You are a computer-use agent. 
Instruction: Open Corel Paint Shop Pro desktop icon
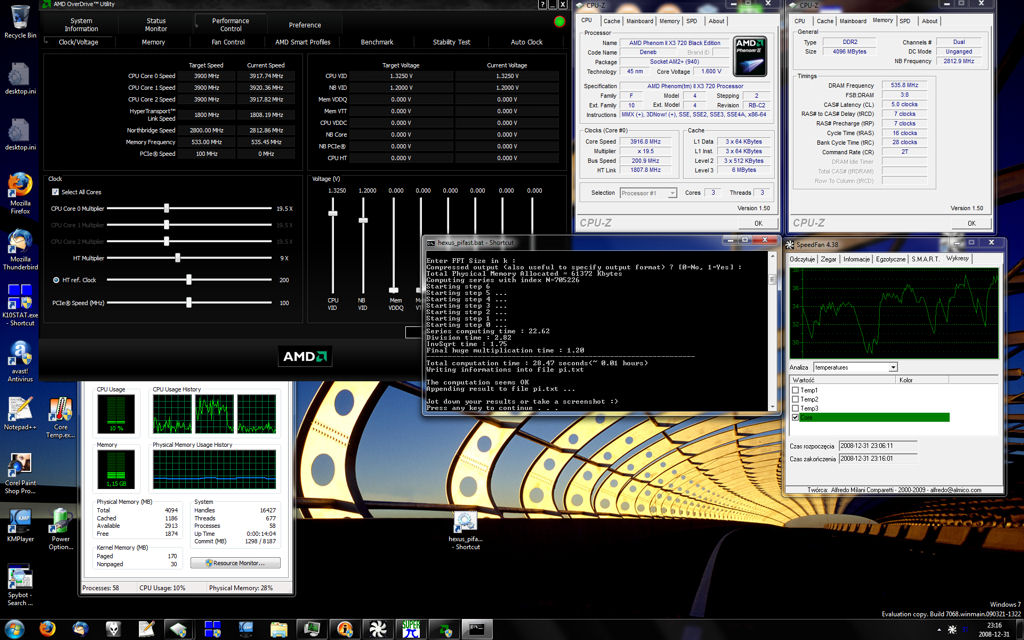tap(20, 473)
